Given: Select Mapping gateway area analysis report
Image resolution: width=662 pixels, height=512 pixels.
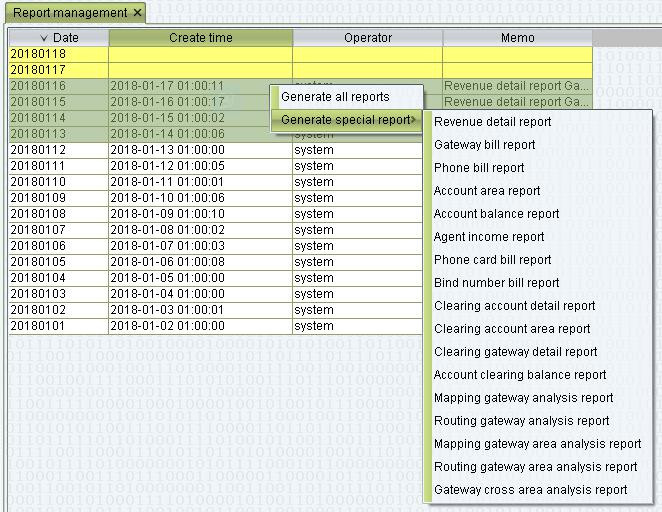Looking at the screenshot, I should tap(537, 444).
